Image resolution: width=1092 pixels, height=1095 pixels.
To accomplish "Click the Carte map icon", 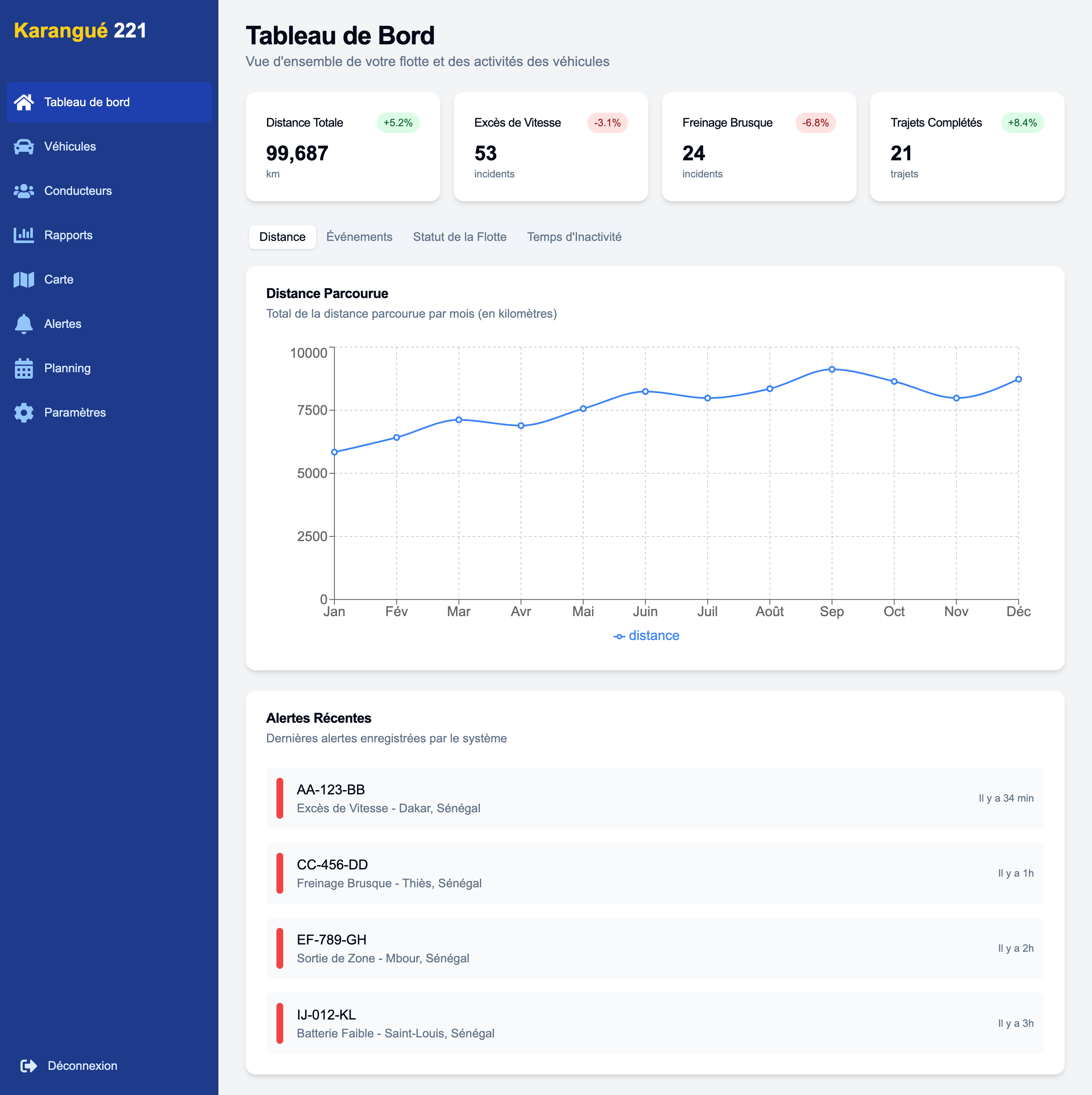I will pos(24,279).
